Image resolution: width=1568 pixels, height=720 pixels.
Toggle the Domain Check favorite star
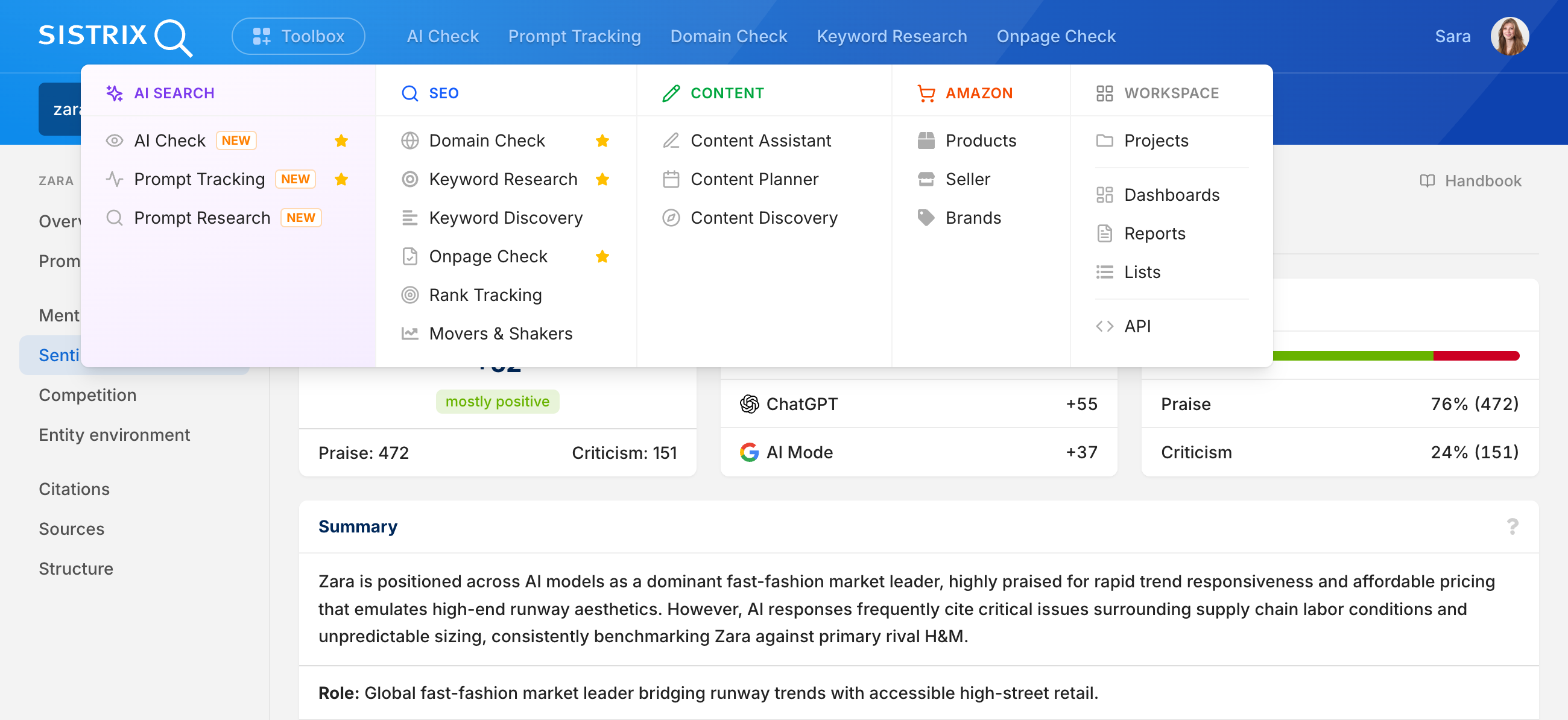click(x=602, y=141)
